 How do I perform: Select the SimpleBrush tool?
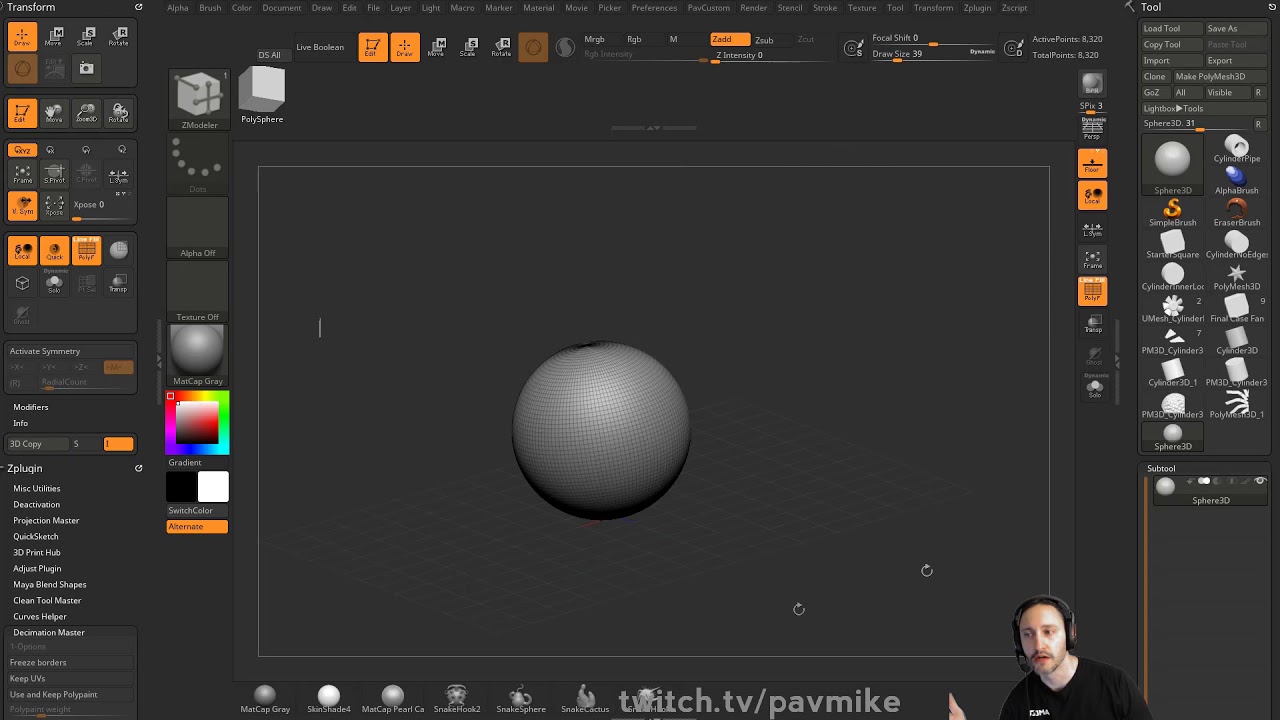[1172, 213]
